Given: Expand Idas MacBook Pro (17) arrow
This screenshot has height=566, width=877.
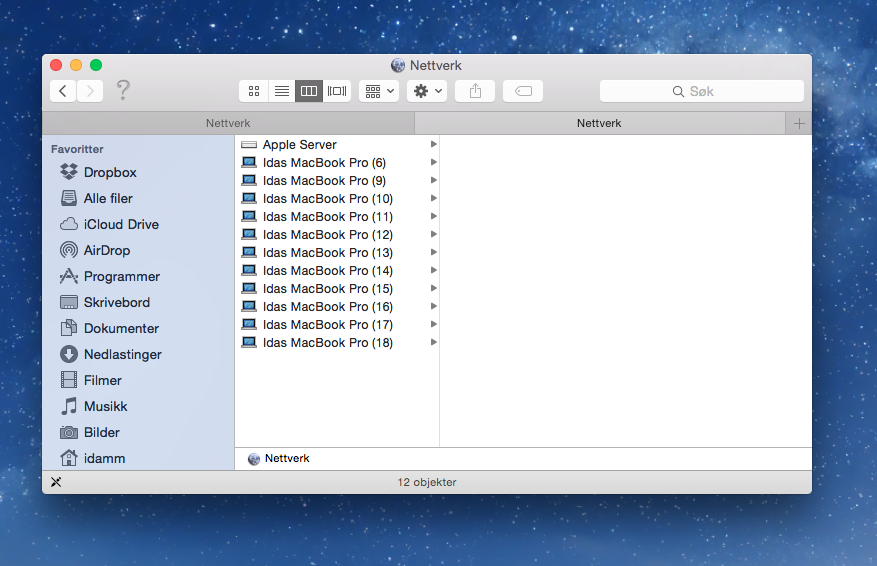Looking at the screenshot, I should 433,324.
